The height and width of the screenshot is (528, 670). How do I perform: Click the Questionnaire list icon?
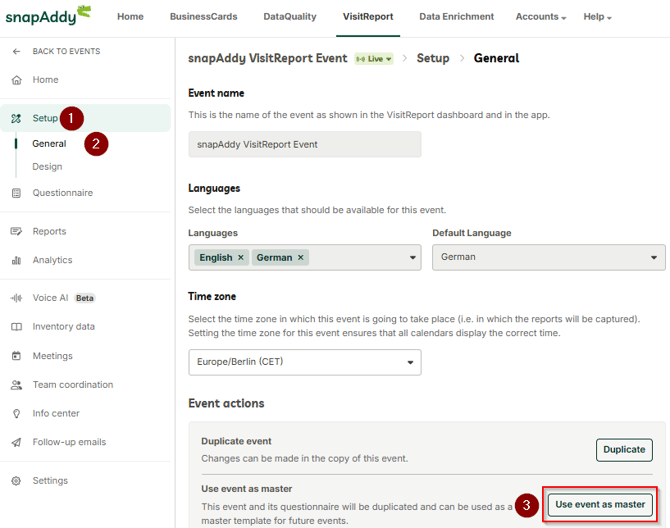(16, 193)
